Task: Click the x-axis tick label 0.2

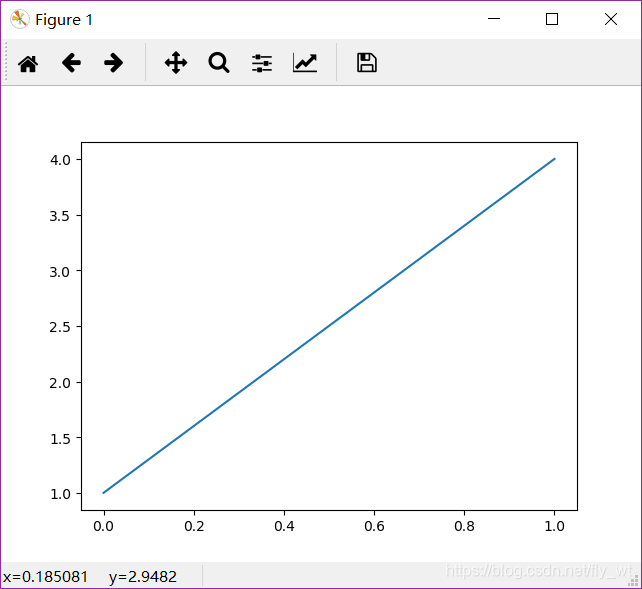Action: click(x=194, y=526)
